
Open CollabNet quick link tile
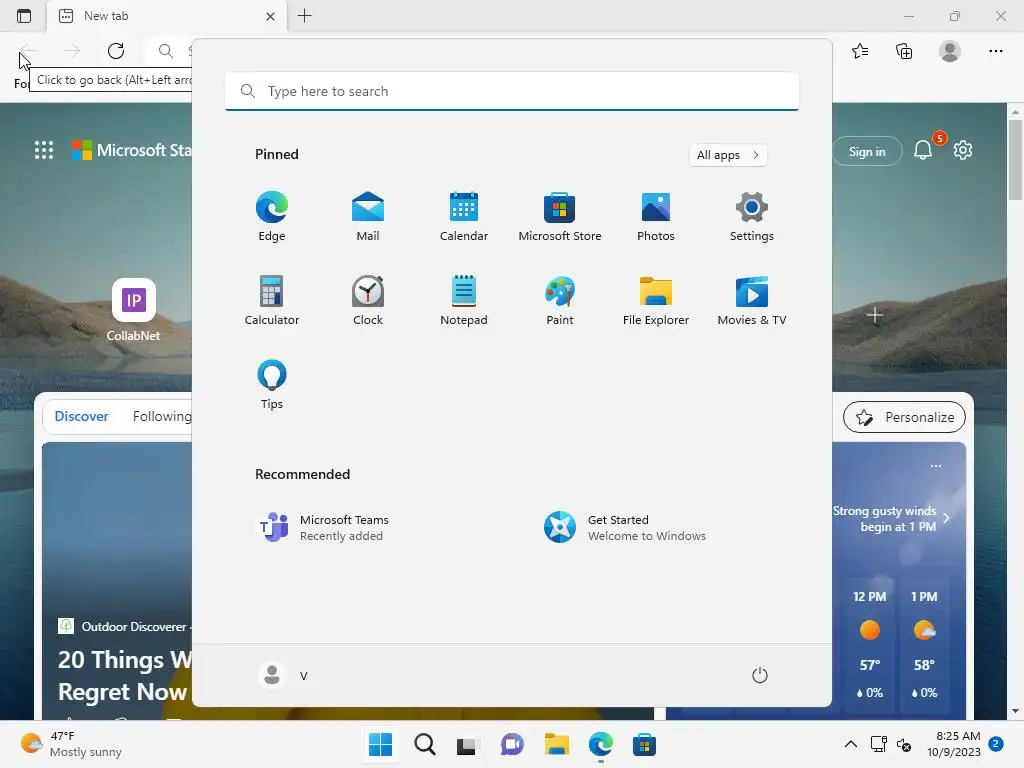tap(133, 310)
